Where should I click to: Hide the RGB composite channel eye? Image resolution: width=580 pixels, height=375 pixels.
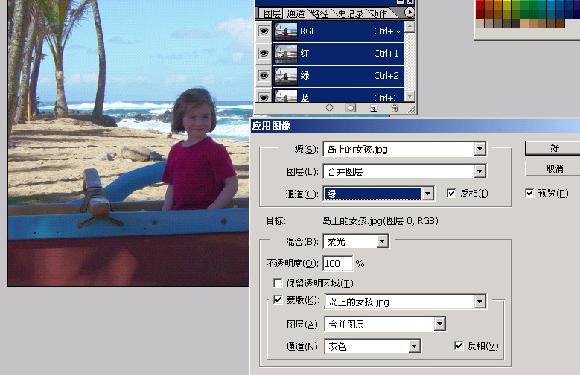(264, 31)
